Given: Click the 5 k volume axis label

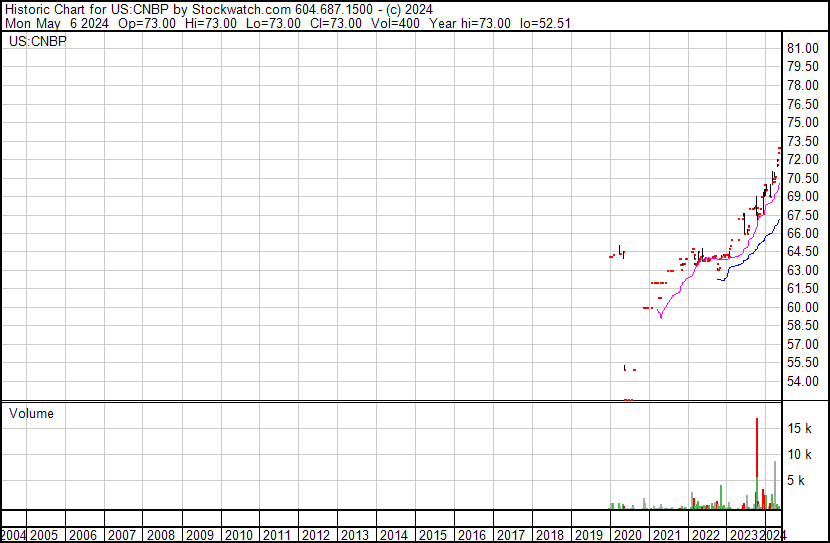Looking at the screenshot, I should coord(796,481).
